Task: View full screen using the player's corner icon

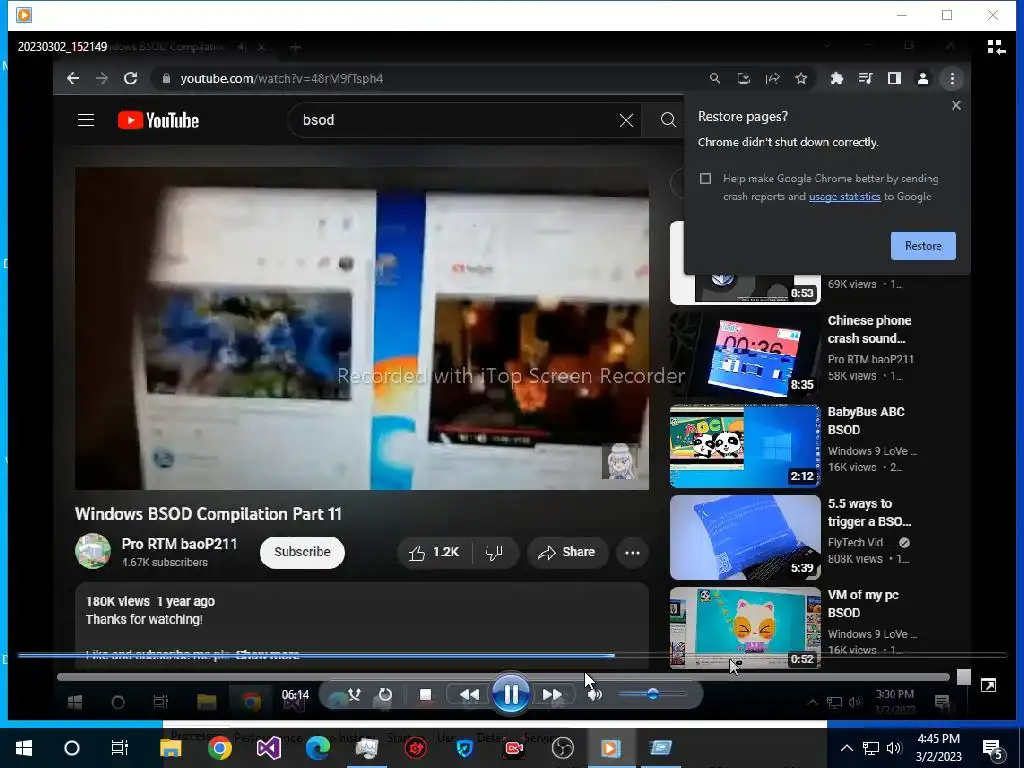Action: click(988, 685)
